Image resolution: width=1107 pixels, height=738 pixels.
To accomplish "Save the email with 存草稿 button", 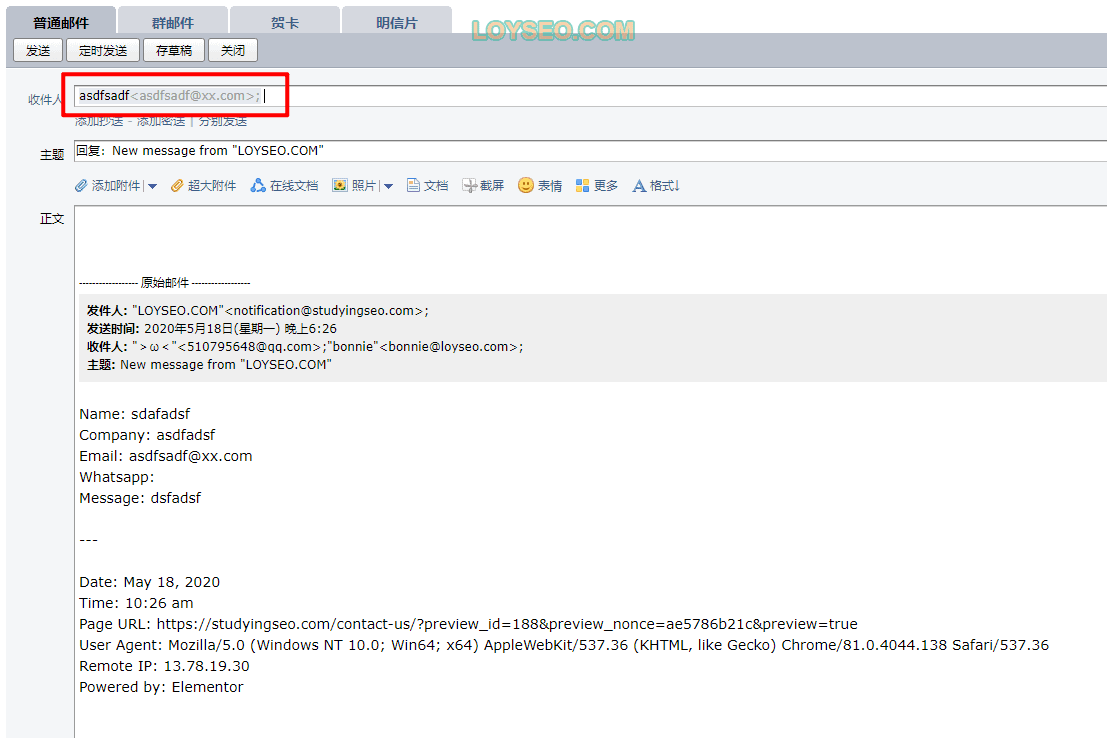I will pyautogui.click(x=174, y=50).
